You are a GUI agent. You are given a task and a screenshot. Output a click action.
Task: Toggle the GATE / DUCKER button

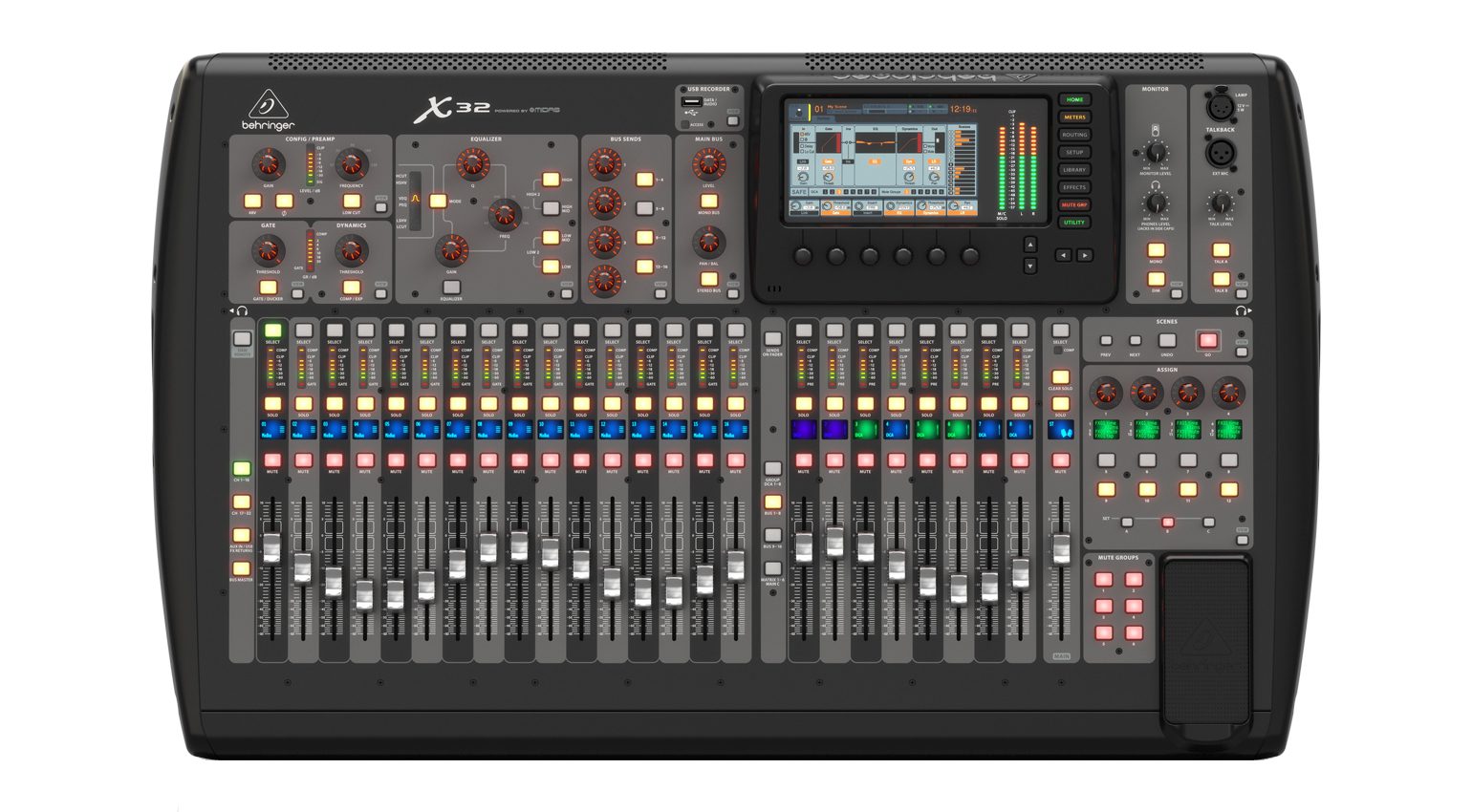[x=269, y=287]
